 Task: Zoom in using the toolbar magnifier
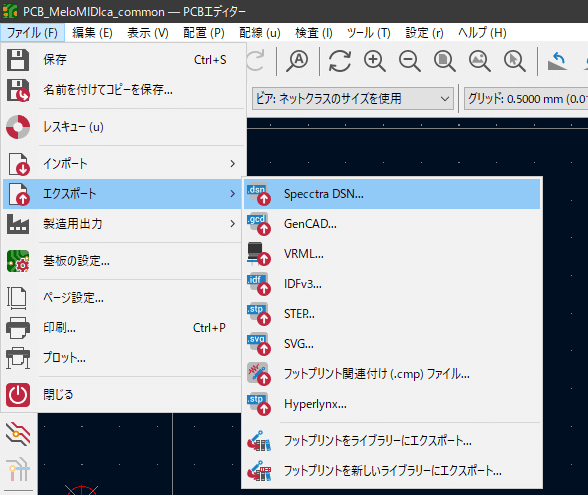375,61
